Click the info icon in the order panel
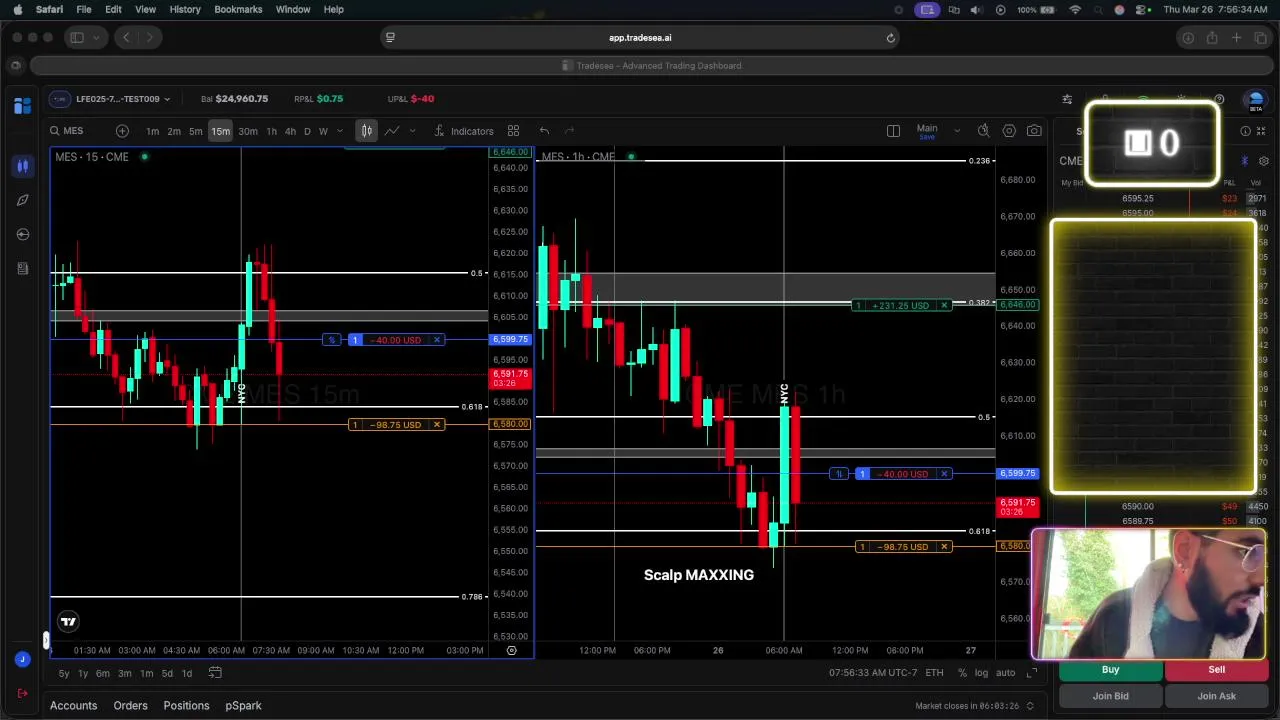 point(1245,131)
